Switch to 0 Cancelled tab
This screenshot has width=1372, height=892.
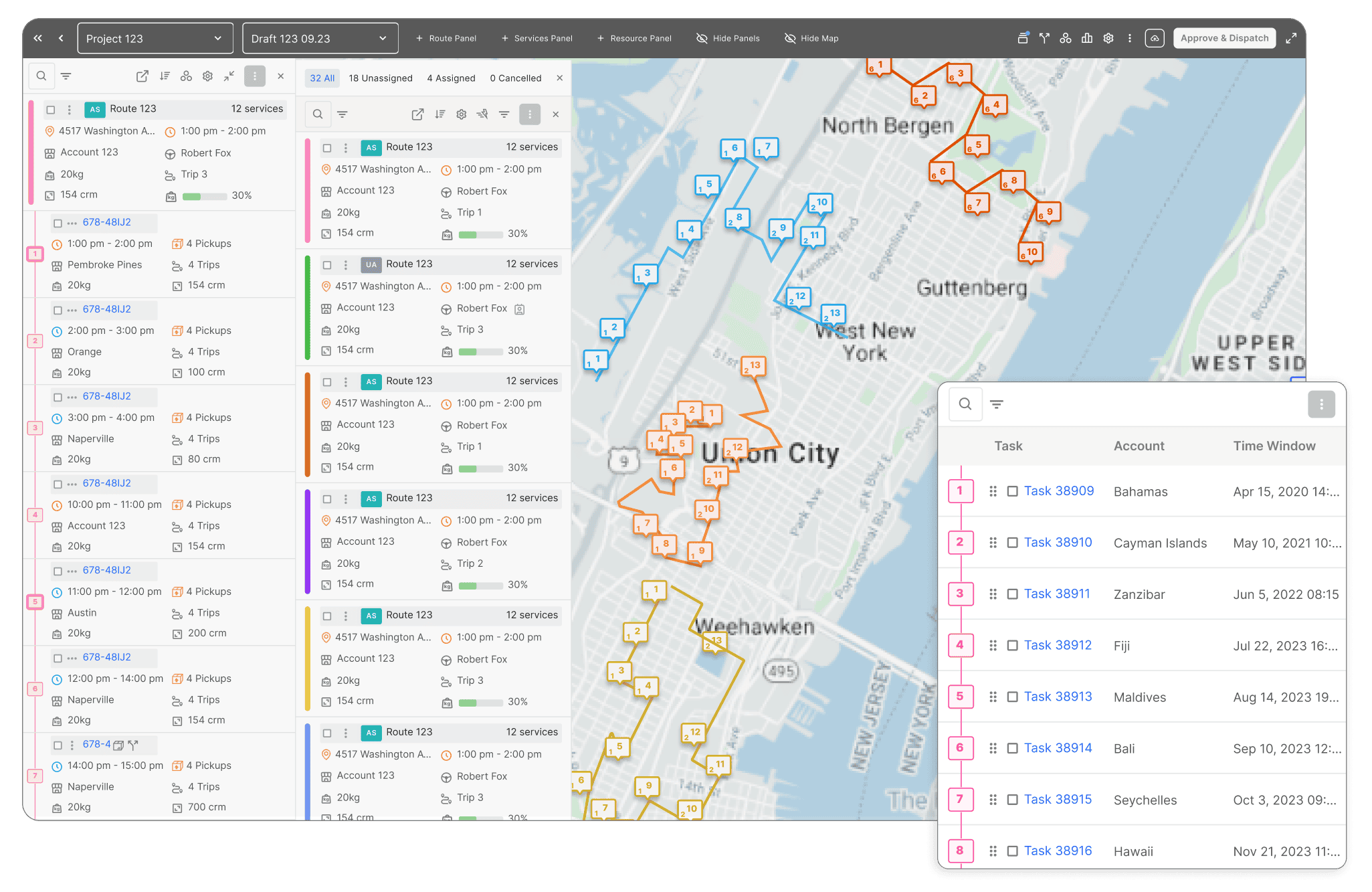(x=516, y=78)
